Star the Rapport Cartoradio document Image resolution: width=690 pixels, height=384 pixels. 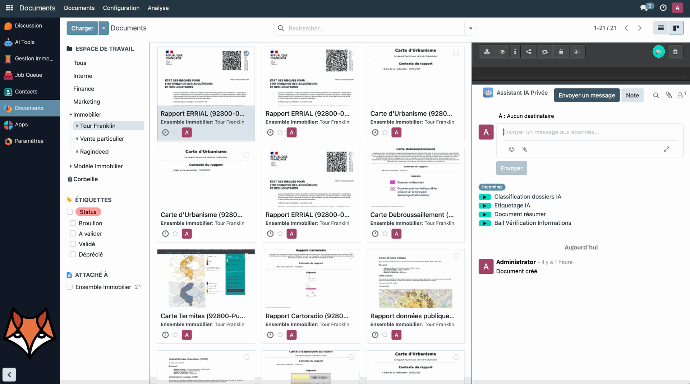click(x=280, y=335)
